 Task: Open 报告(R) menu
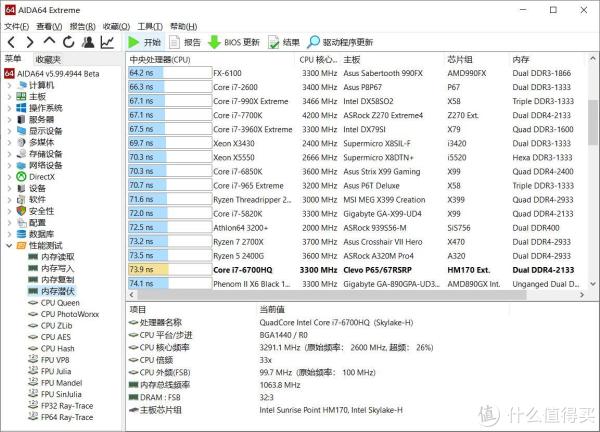point(82,26)
